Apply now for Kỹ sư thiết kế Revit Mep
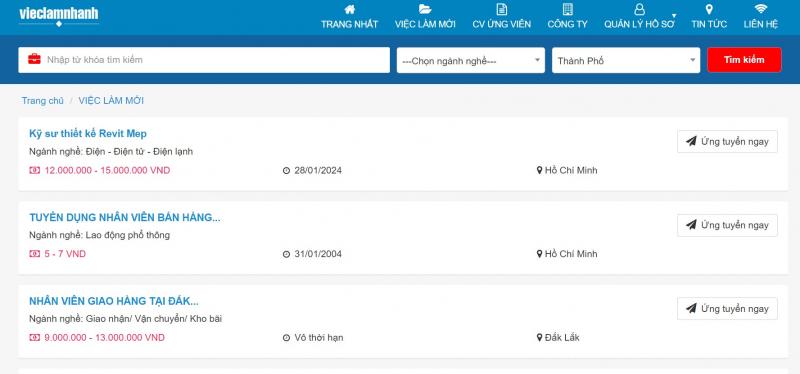The height and width of the screenshot is (374, 800). click(x=727, y=141)
